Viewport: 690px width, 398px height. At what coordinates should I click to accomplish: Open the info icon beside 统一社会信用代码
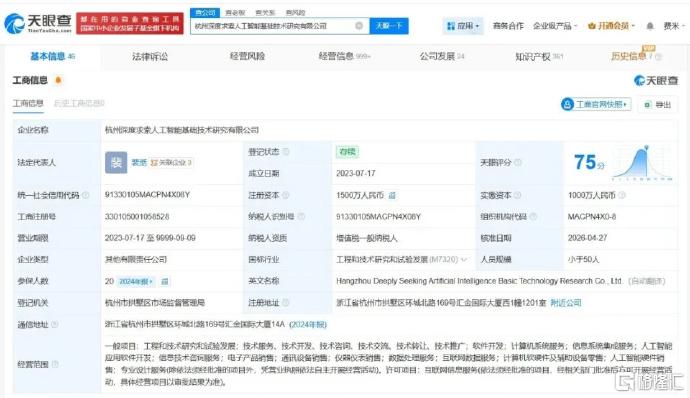pos(86,195)
